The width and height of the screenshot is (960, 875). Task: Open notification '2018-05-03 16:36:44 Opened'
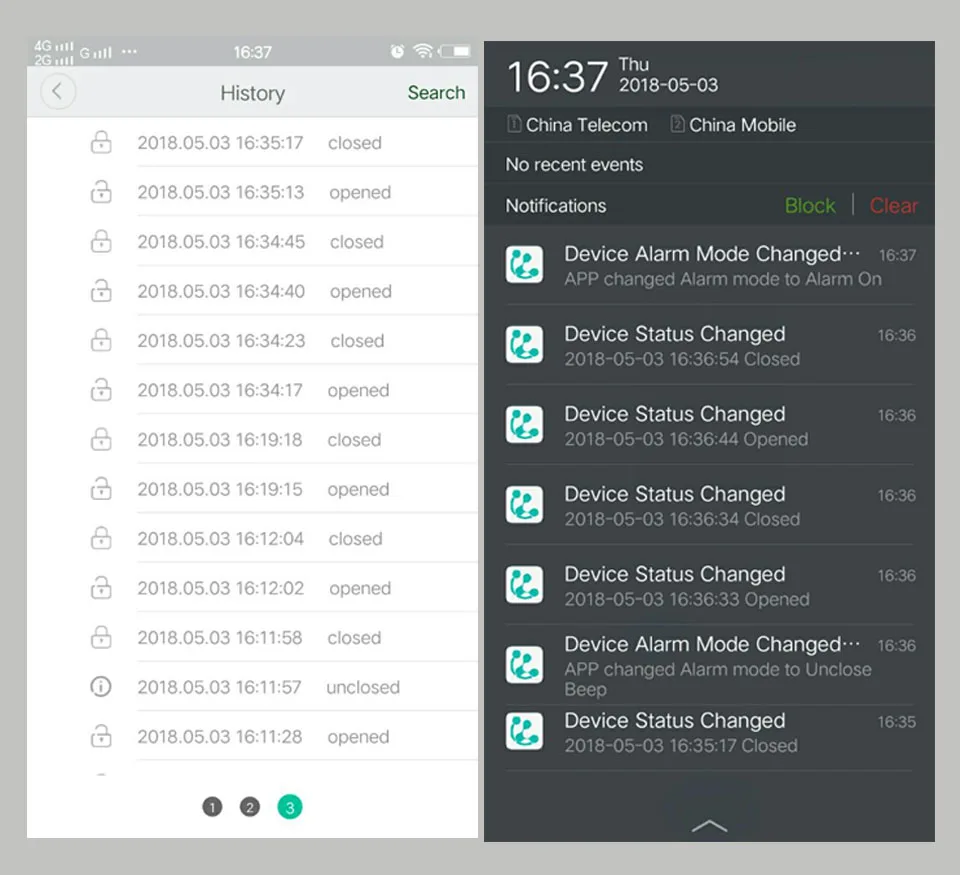tap(710, 426)
